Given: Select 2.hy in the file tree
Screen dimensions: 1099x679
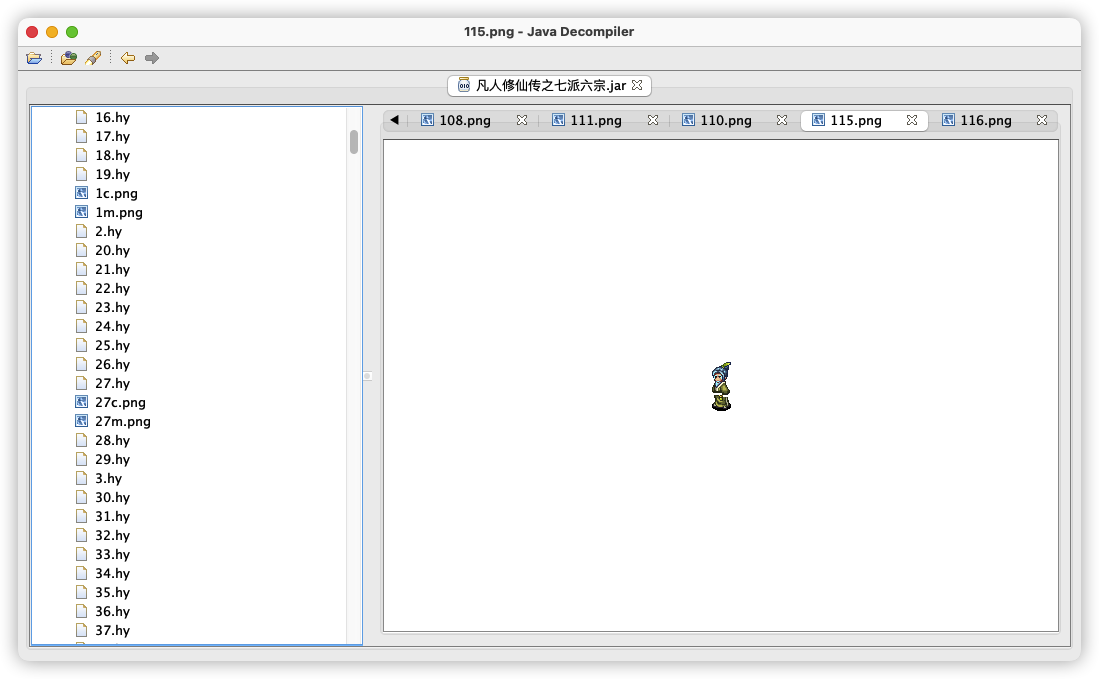Looking at the screenshot, I should [x=109, y=231].
